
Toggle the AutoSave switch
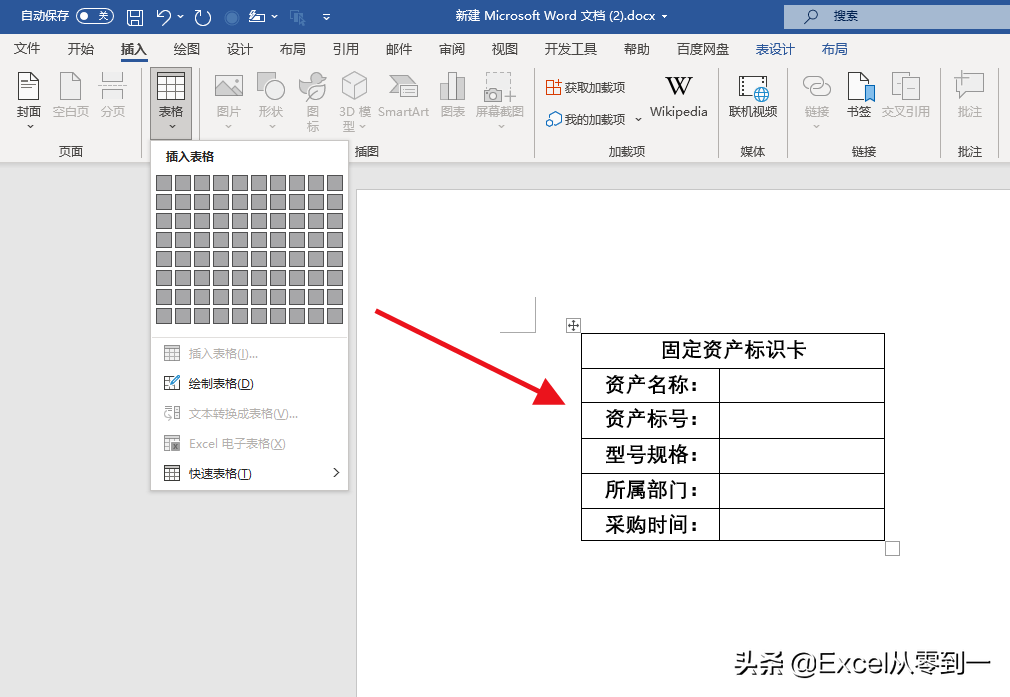(x=95, y=16)
